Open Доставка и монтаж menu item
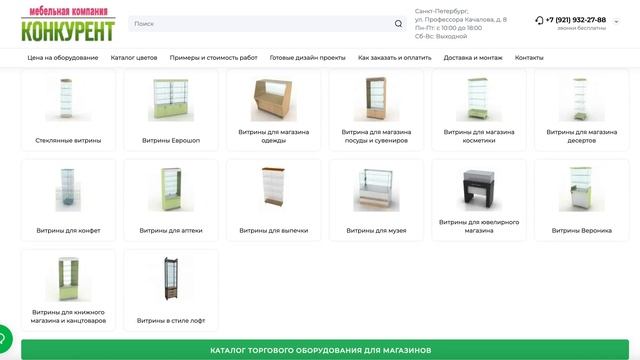 473,58
